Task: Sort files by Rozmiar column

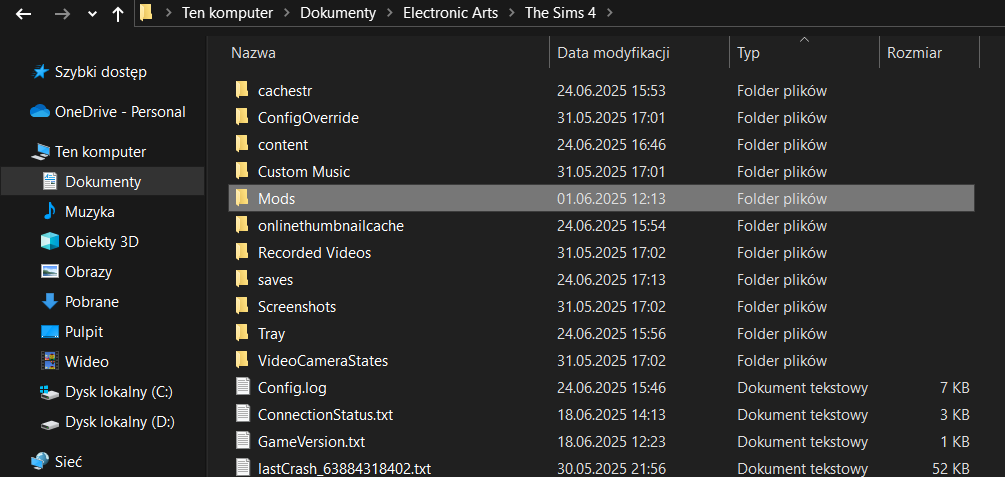Action: pyautogui.click(x=914, y=52)
